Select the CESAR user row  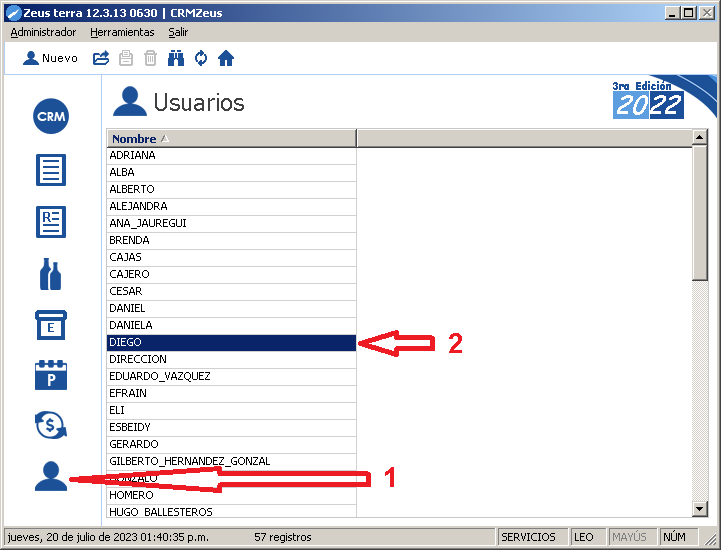[x=232, y=292]
